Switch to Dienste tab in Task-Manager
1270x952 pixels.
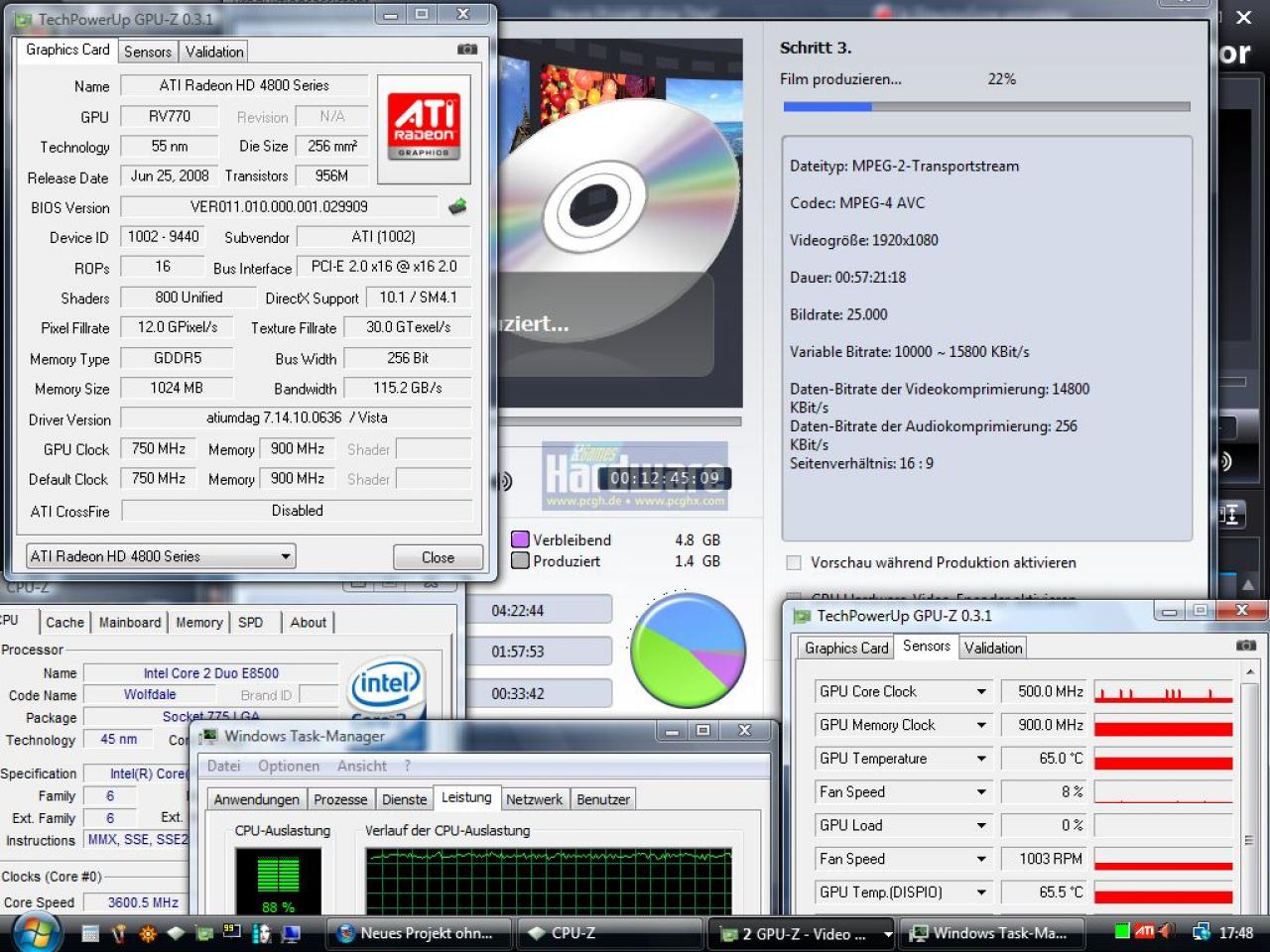405,799
